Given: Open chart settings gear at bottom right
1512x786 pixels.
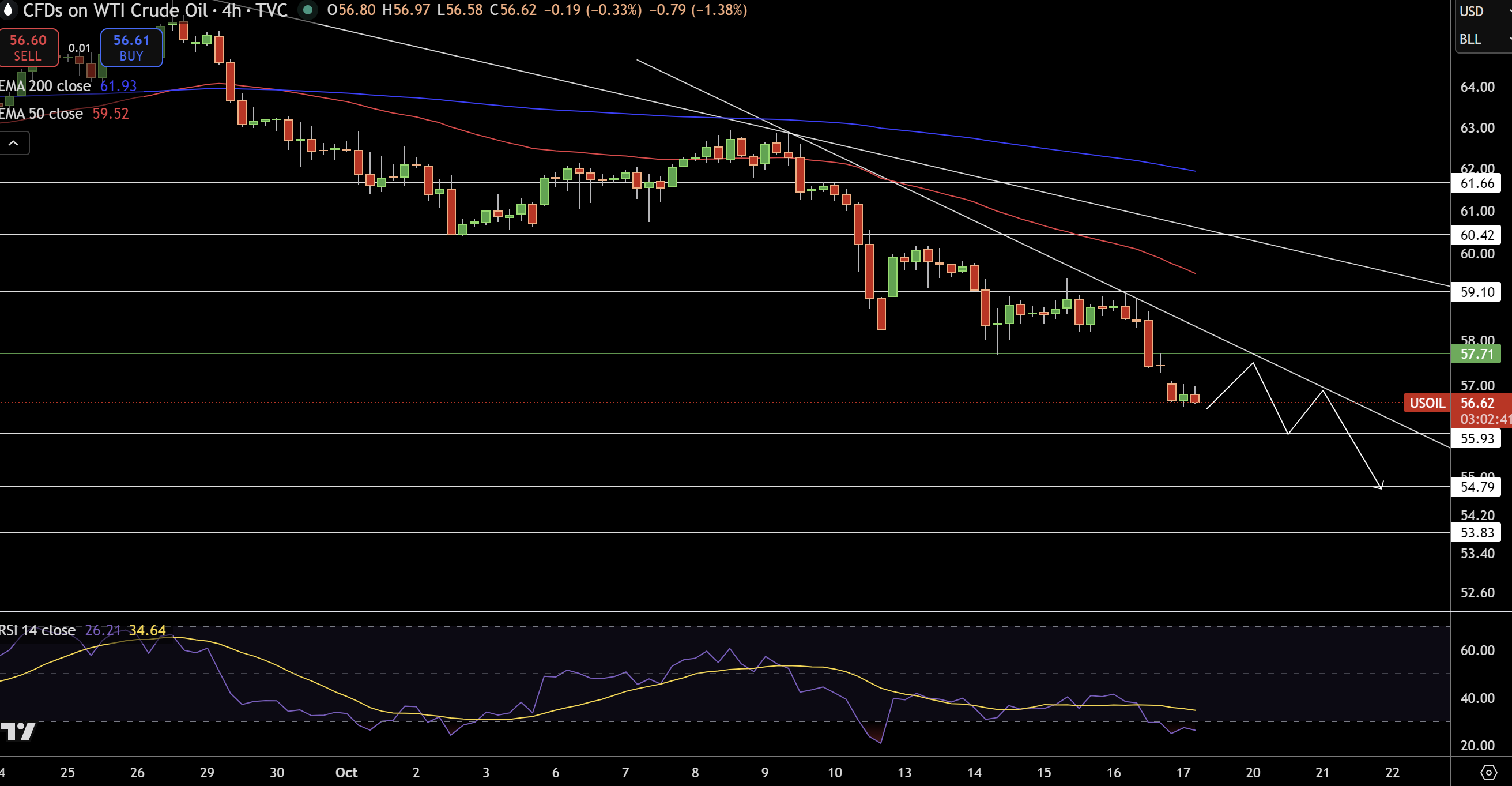Looking at the screenshot, I should click(x=1488, y=772).
